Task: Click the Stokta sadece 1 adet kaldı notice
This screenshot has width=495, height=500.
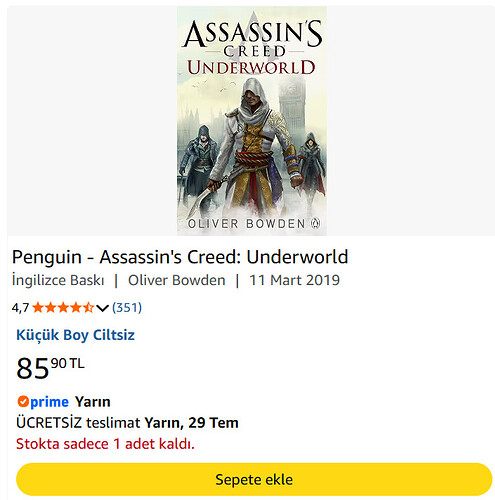Action: (x=105, y=444)
